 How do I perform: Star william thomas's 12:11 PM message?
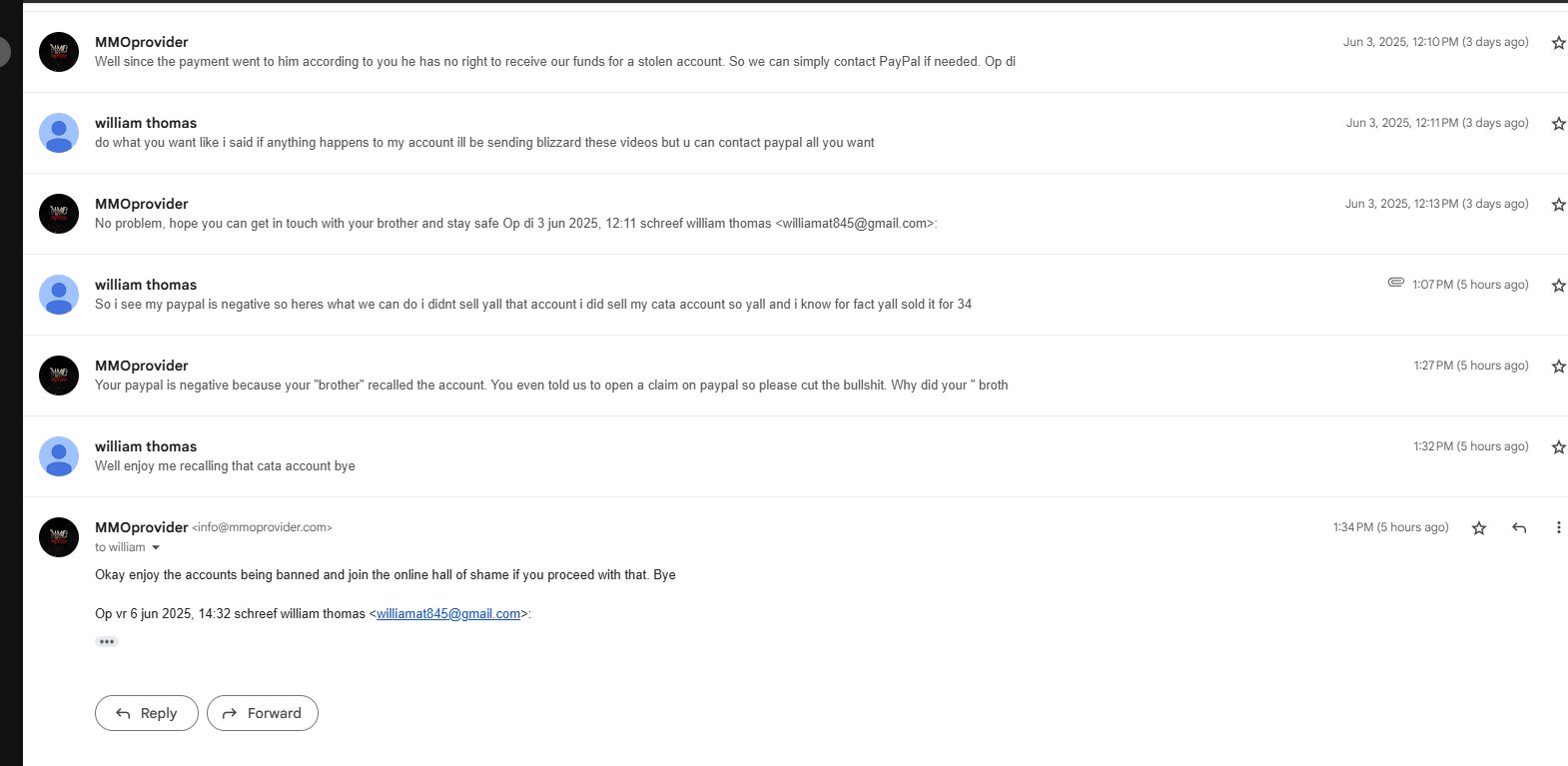click(1558, 124)
